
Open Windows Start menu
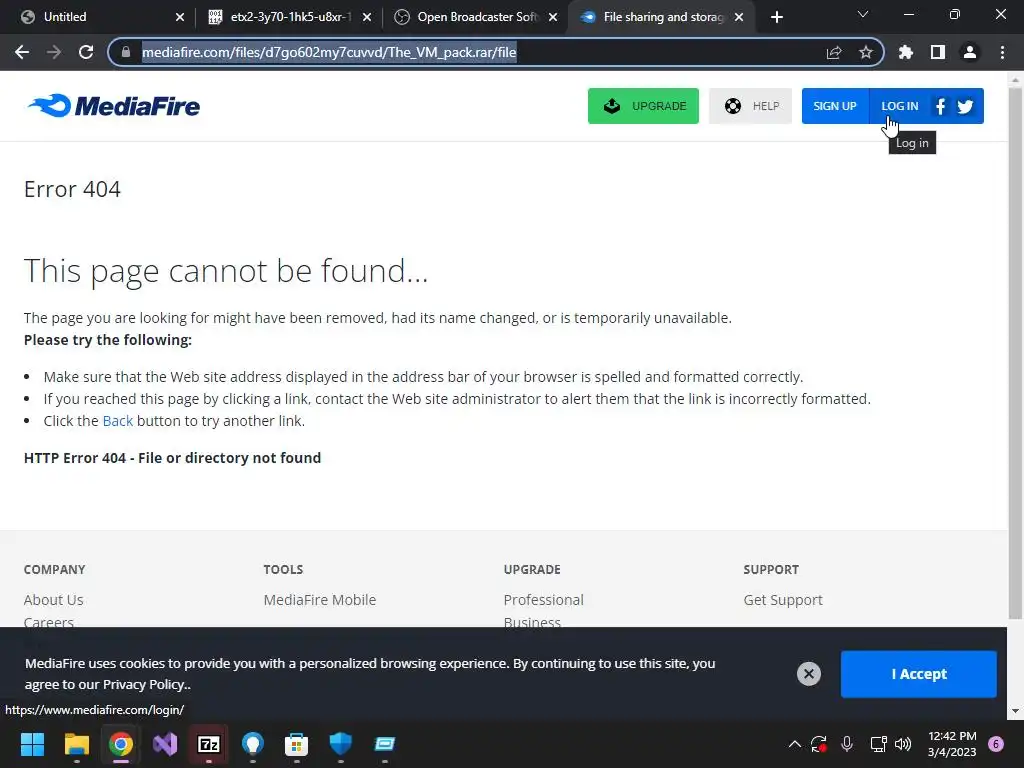(x=32, y=744)
